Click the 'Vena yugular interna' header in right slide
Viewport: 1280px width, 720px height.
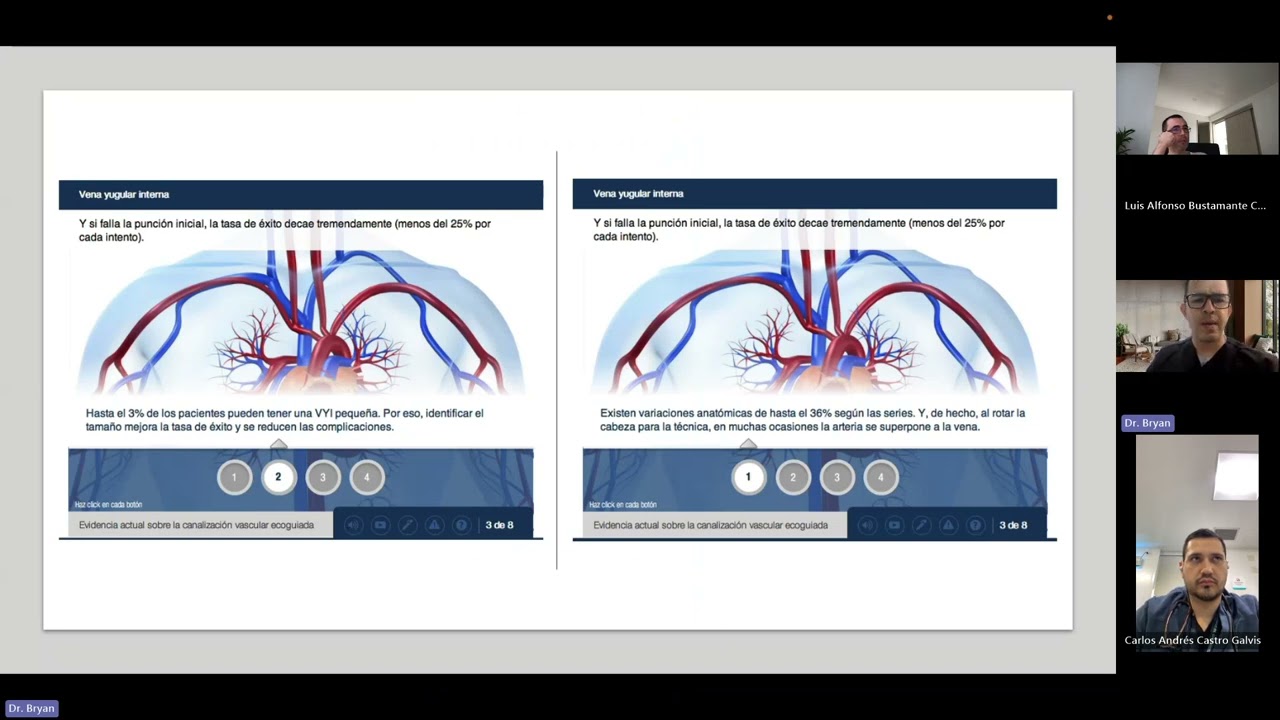pyautogui.click(x=815, y=194)
